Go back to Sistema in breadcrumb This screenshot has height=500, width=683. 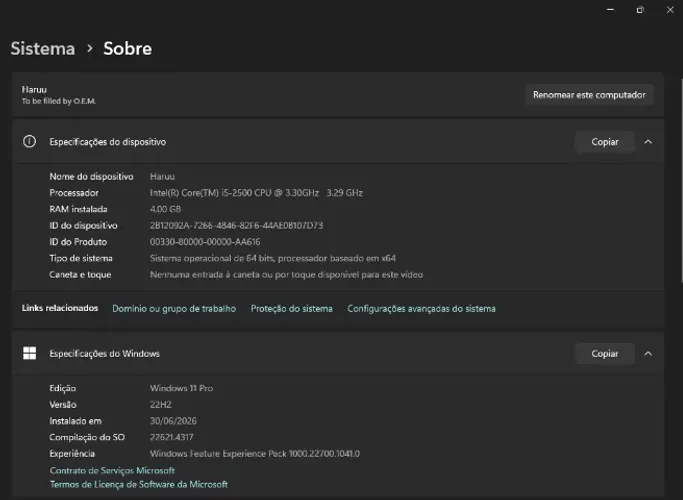43,48
